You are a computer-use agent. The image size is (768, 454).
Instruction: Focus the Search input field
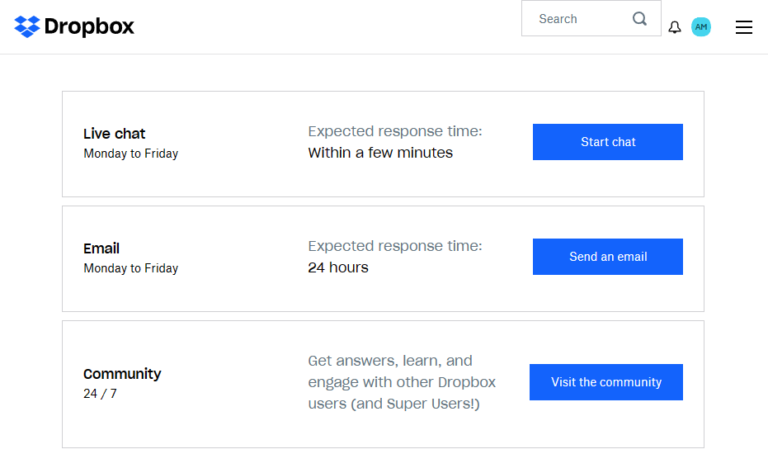point(575,19)
